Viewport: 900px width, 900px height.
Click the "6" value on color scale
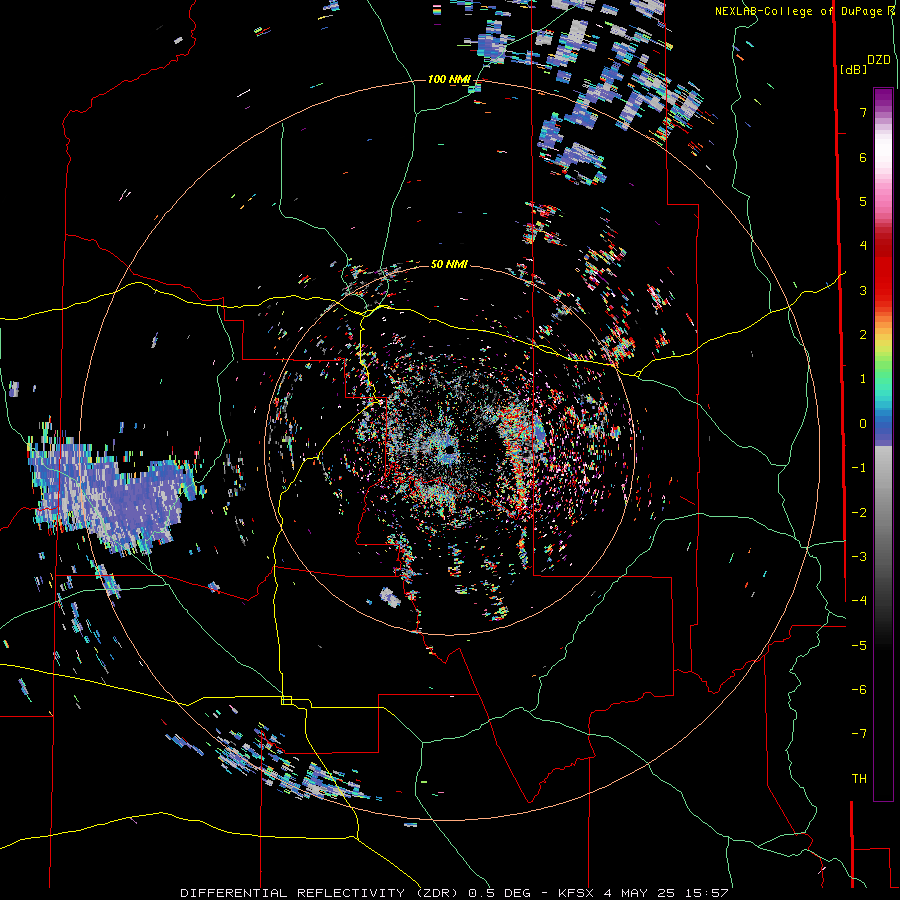(x=863, y=157)
